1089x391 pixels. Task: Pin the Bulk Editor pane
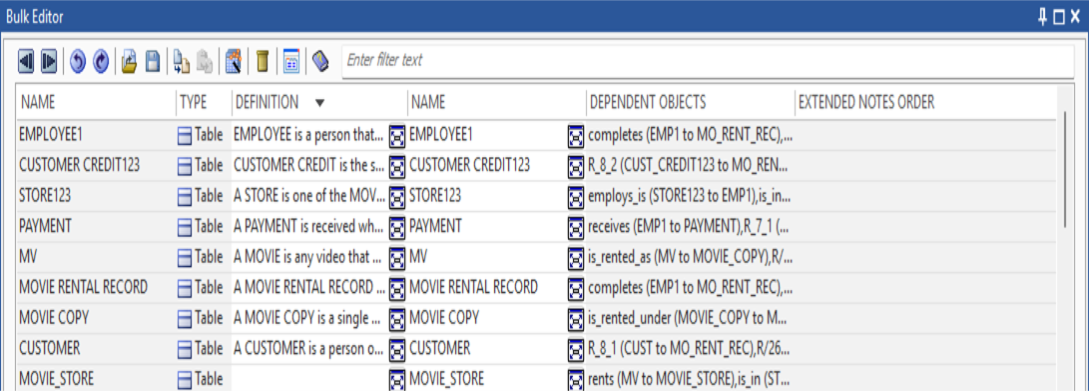pos(1042,17)
